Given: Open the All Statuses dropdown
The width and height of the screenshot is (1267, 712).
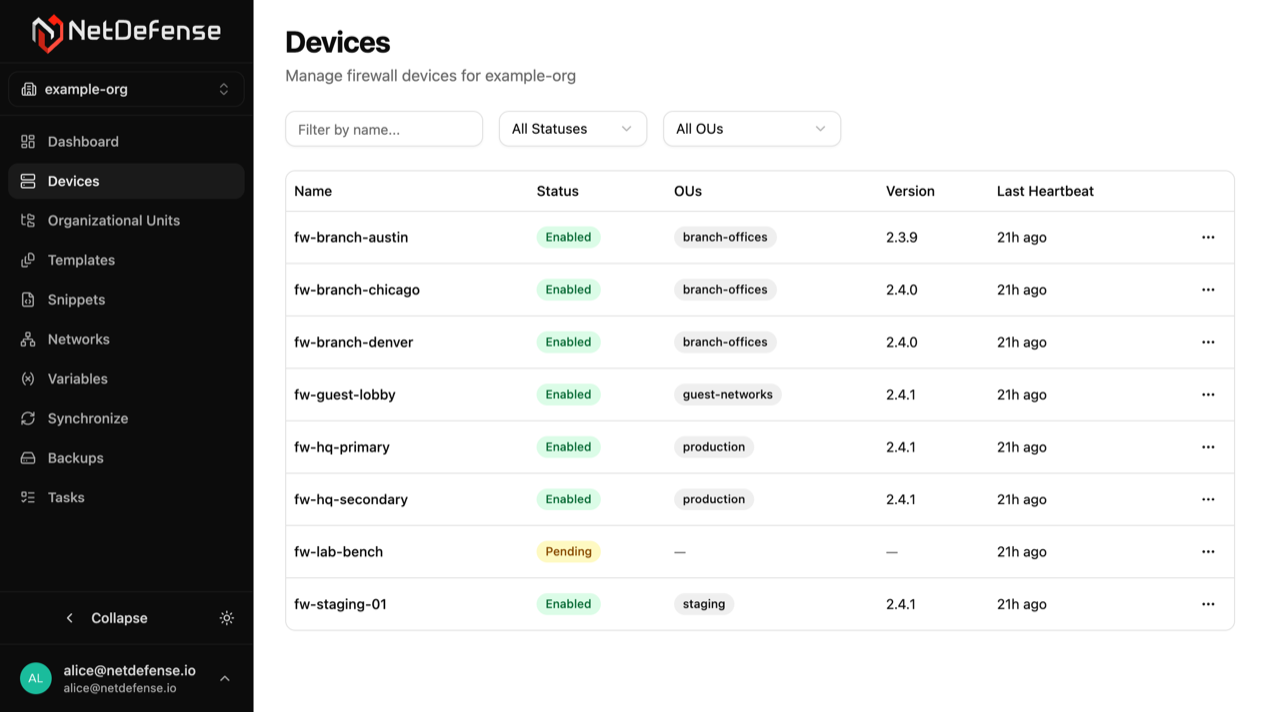Looking at the screenshot, I should click(x=572, y=128).
